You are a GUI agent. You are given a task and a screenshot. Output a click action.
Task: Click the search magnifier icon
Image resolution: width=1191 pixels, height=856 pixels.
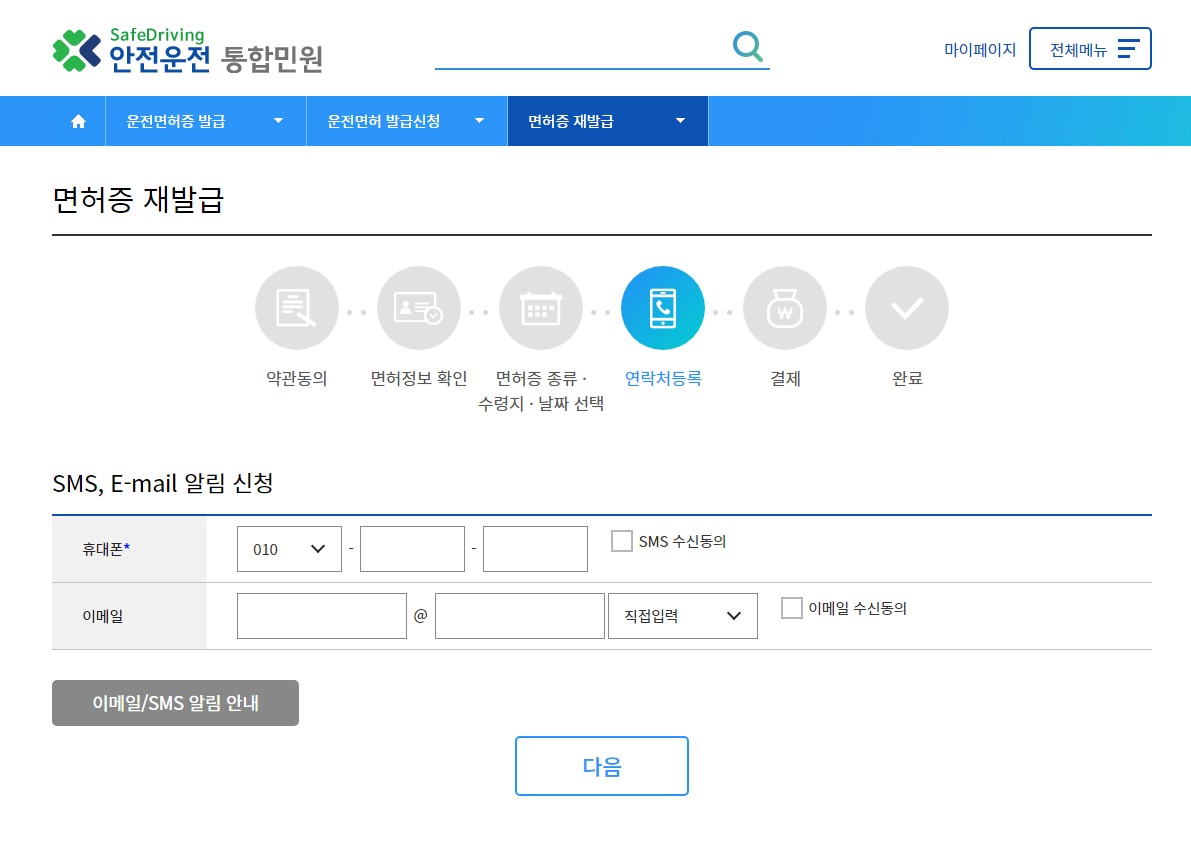(x=747, y=46)
